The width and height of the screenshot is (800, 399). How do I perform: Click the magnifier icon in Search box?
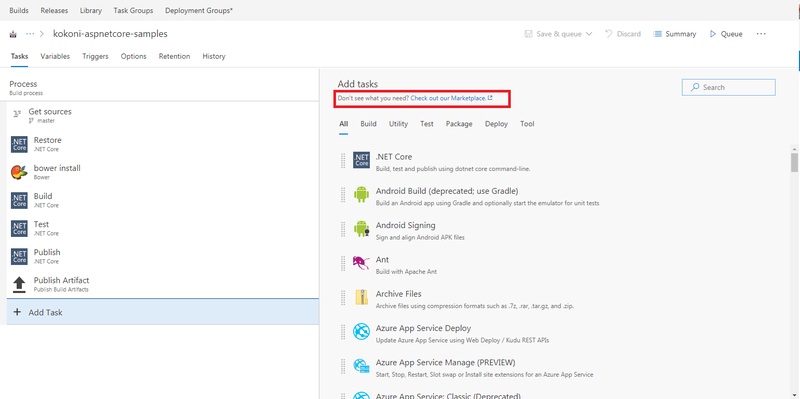tap(695, 87)
